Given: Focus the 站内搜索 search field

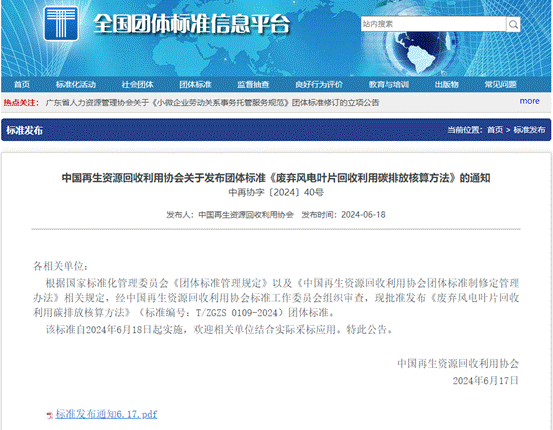Looking at the screenshot, I should (x=433, y=24).
